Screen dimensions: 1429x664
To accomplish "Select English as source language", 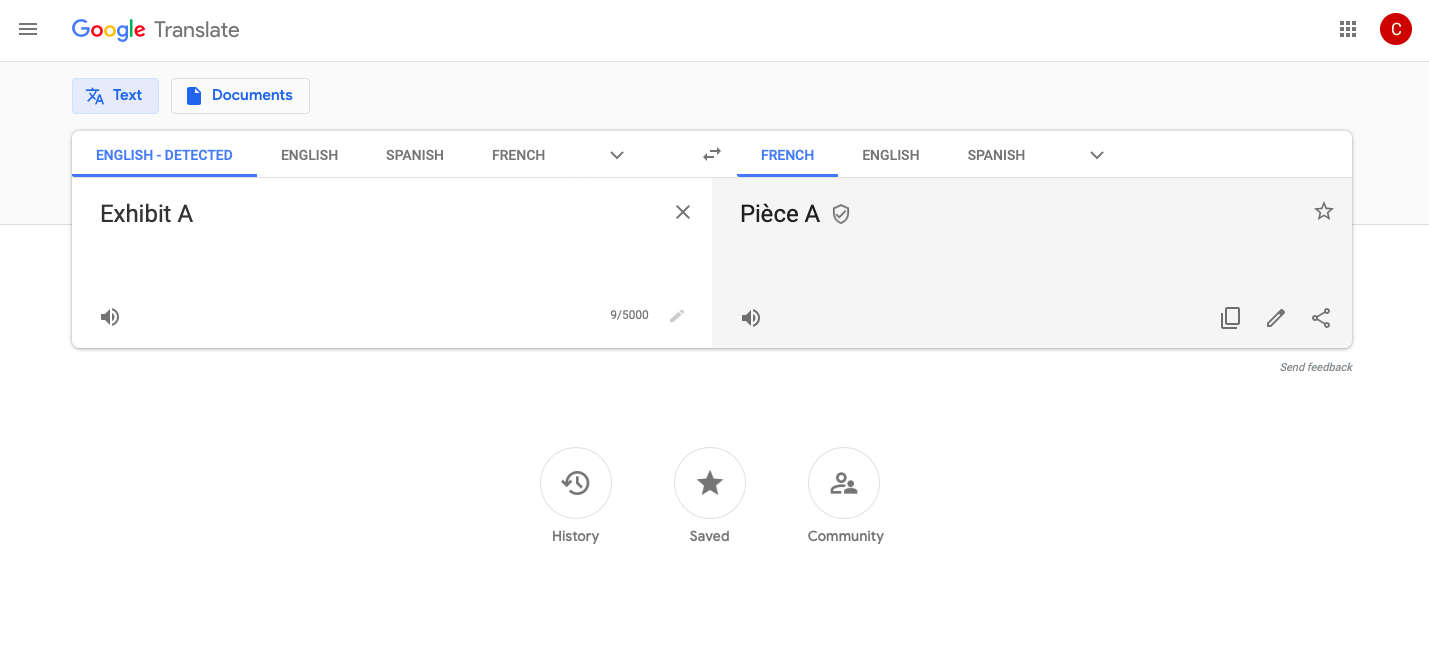I will click(309, 155).
